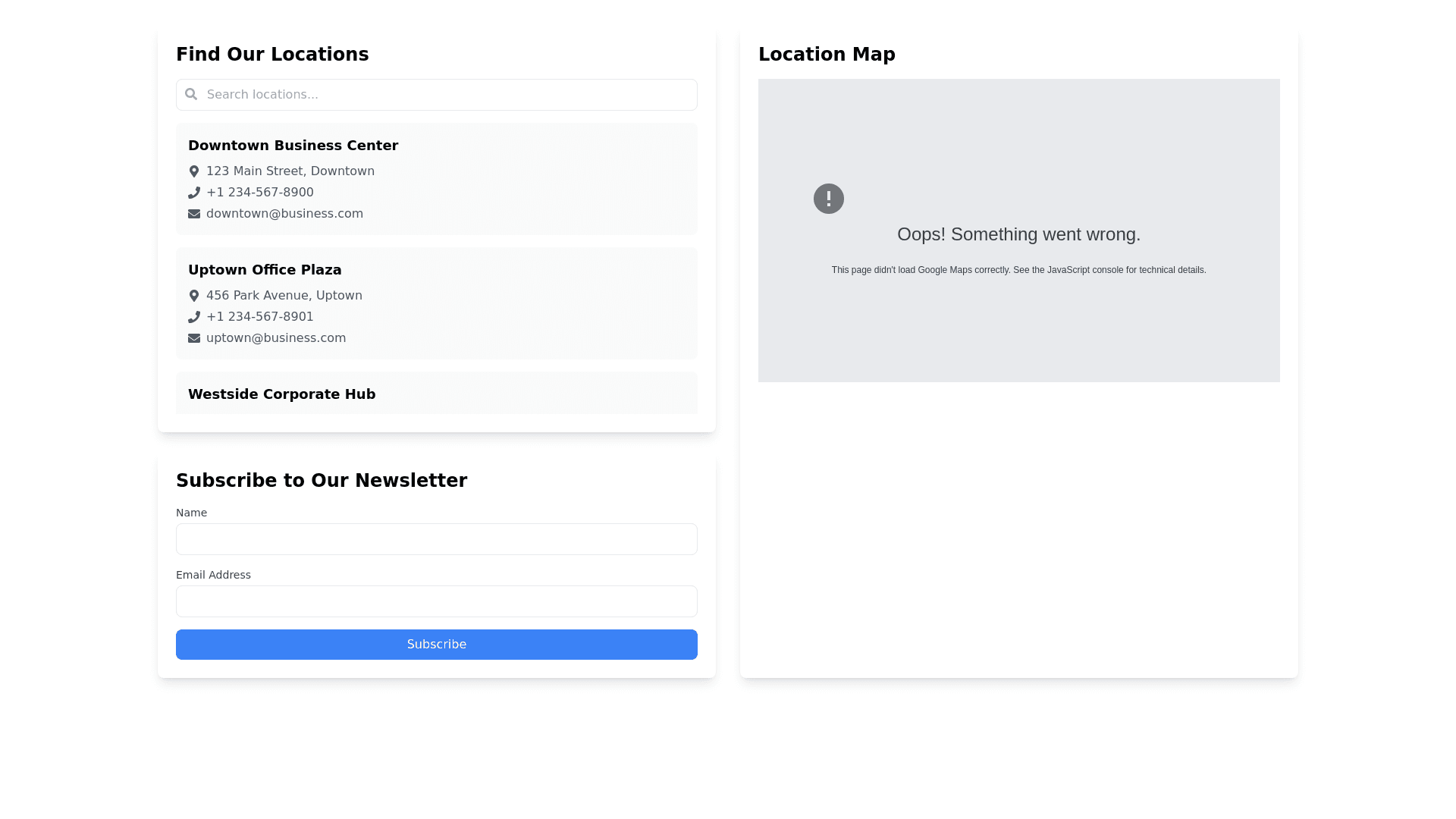Click phone number +1 234-567-8900
This screenshot has height=819, width=1456.
coord(259,193)
